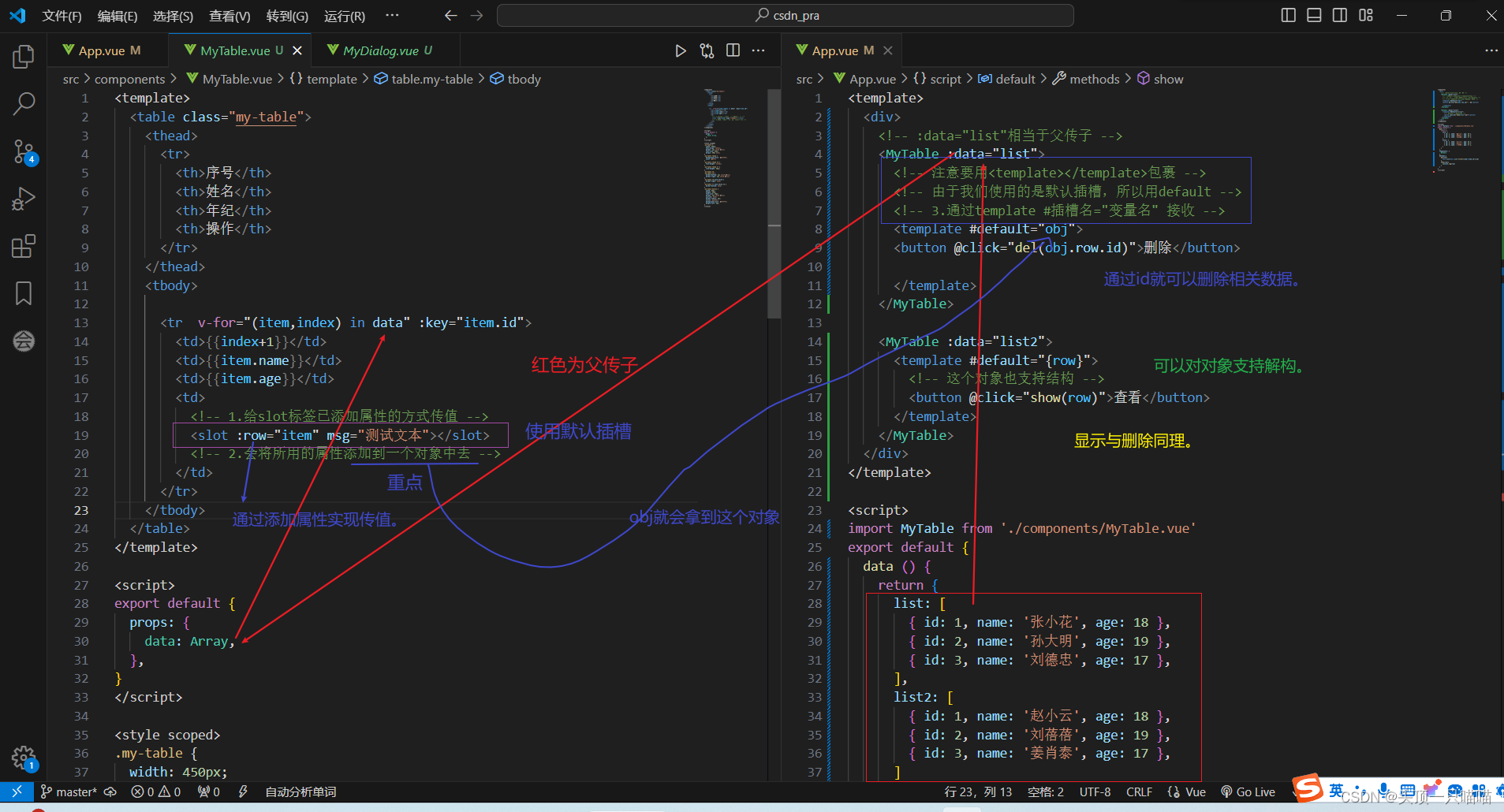
Task: Click the lightning bolt status bar icon
Action: 243,792
